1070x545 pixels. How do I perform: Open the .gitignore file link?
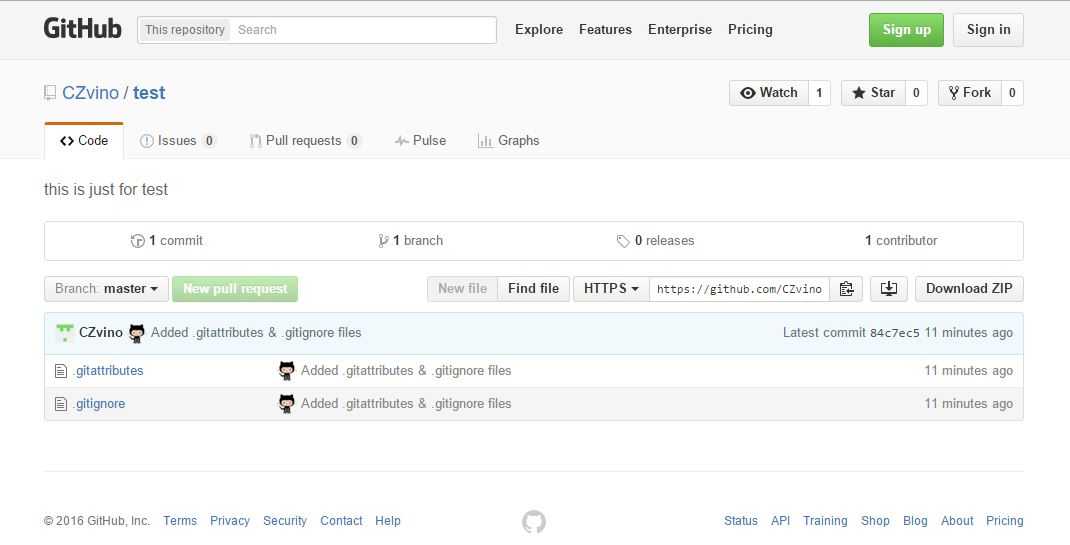(x=99, y=404)
